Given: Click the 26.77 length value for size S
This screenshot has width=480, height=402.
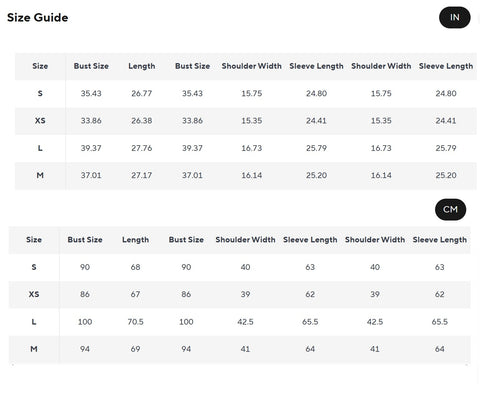Looking at the screenshot, I should (142, 93).
